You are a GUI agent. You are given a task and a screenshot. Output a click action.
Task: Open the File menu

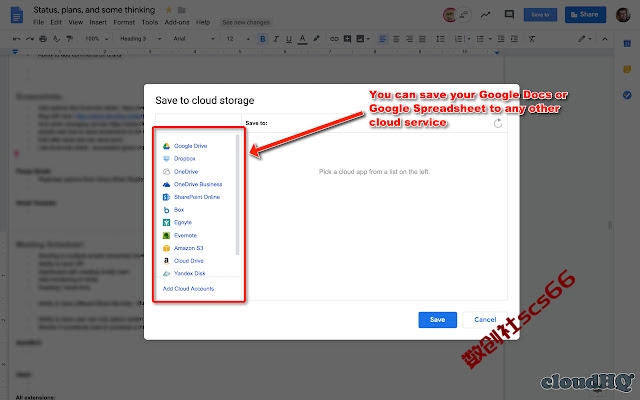tap(38, 22)
